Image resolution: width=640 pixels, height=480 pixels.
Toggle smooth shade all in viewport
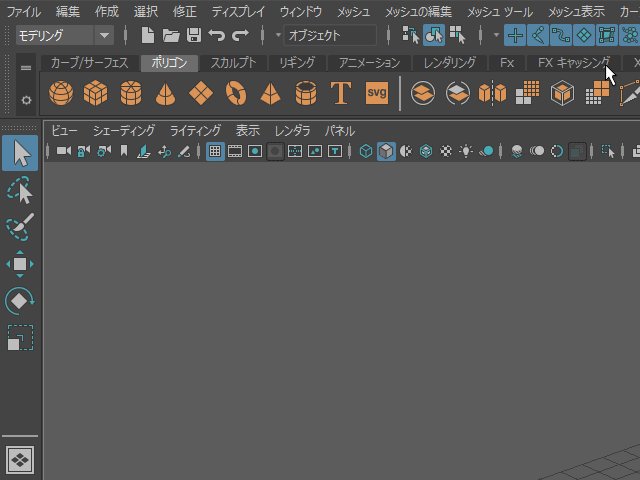386,151
